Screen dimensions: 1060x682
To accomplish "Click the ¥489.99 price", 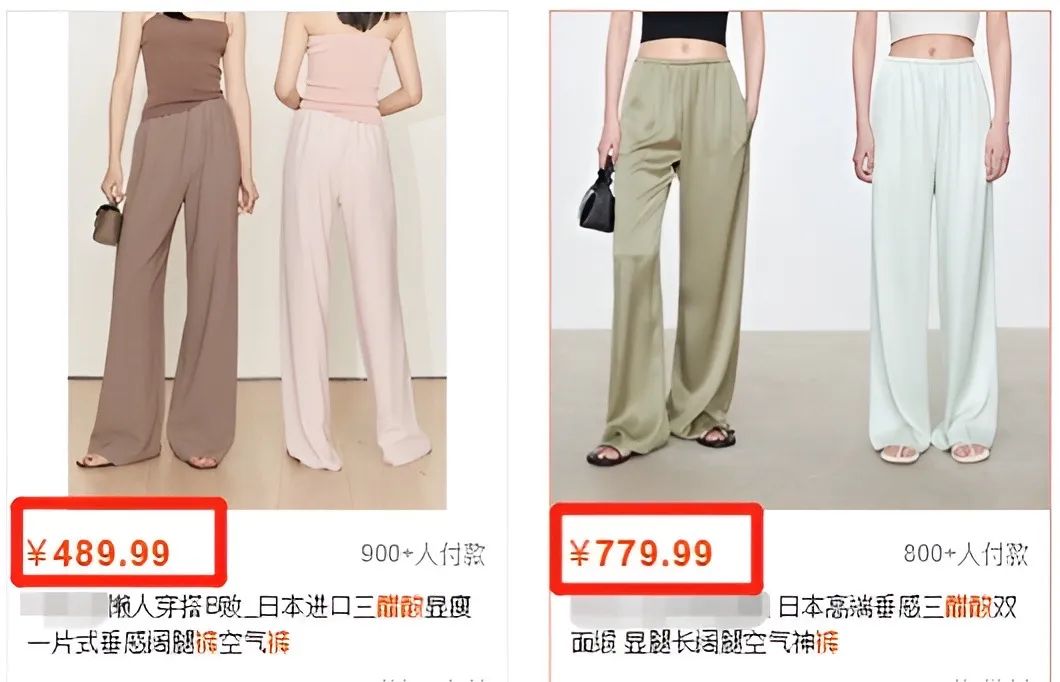I will point(99,554).
